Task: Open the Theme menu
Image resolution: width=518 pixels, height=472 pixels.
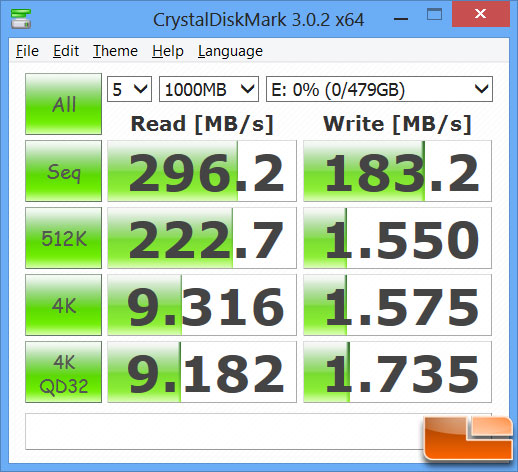Action: coord(115,51)
